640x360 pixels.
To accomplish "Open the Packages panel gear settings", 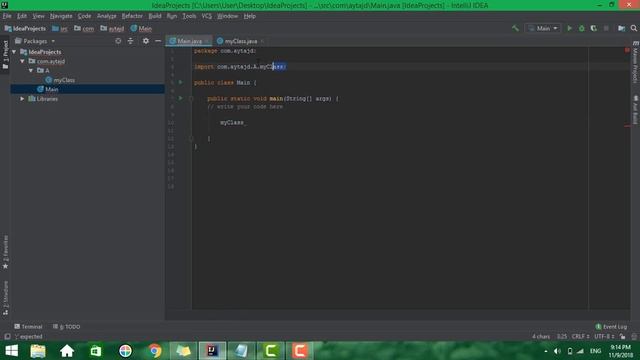I will [x=146, y=41].
